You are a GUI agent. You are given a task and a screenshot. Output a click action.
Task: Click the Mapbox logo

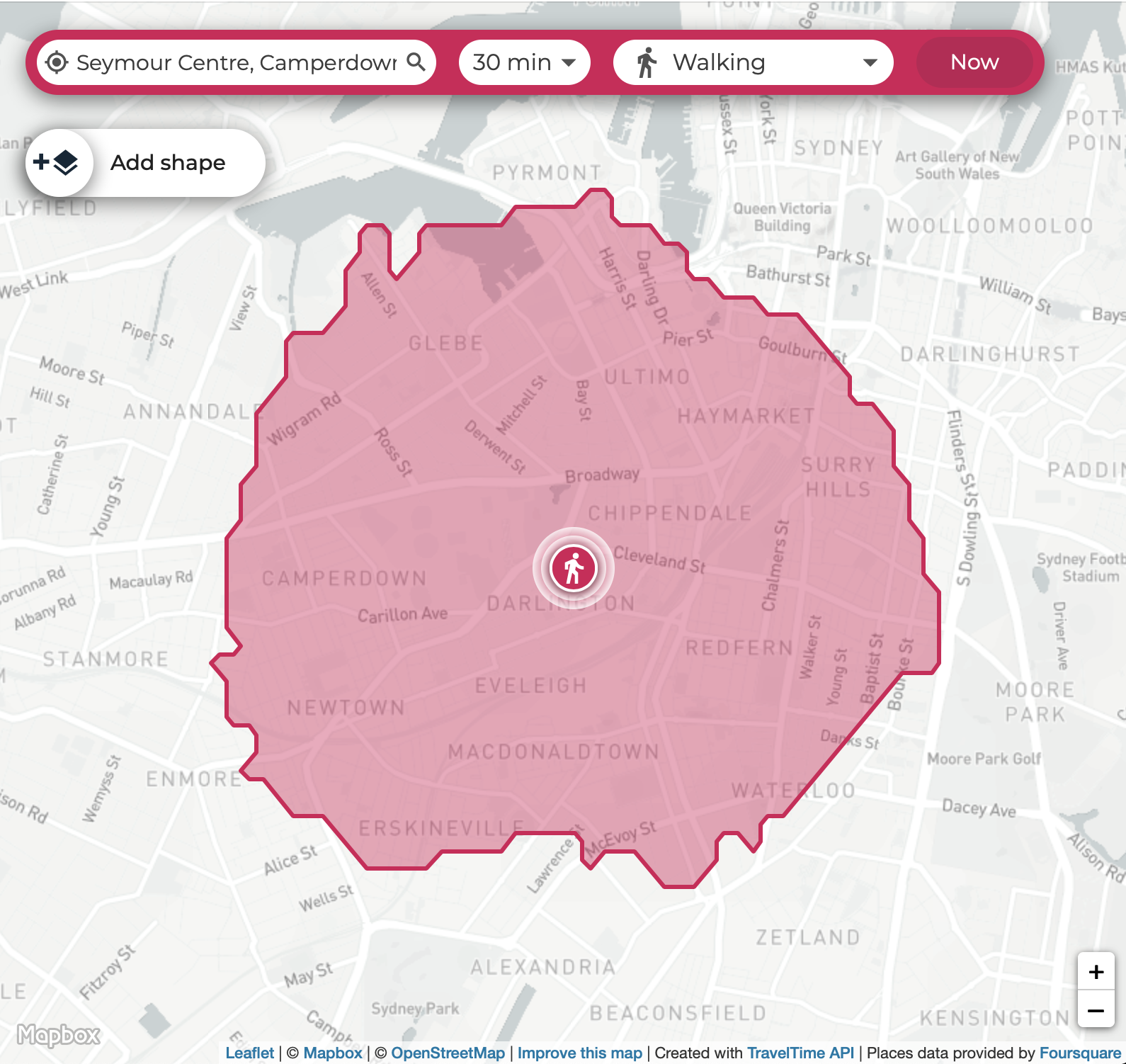point(59,1035)
